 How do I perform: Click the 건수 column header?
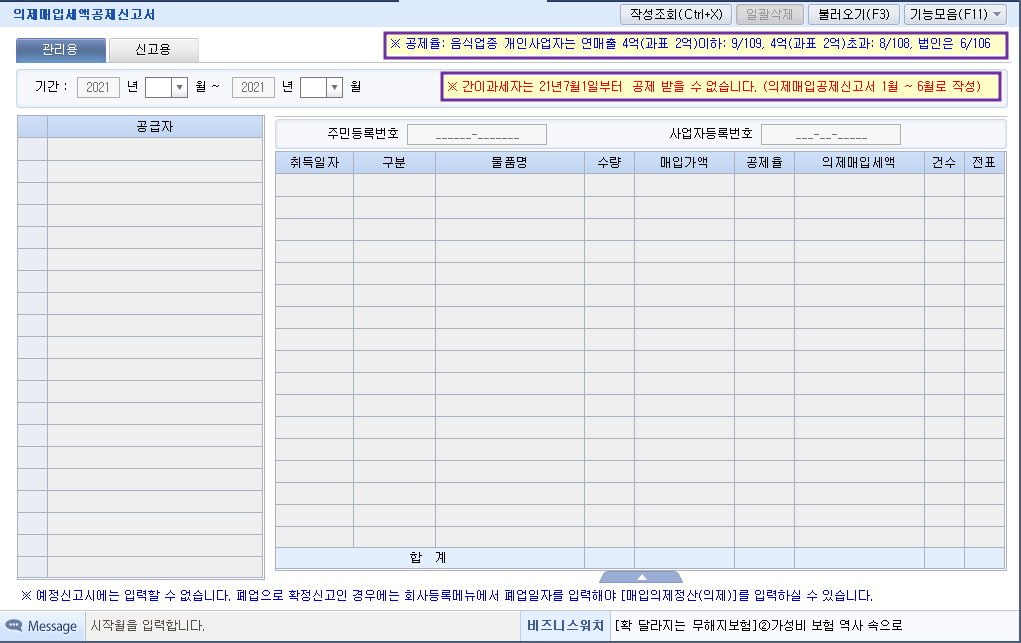click(944, 163)
